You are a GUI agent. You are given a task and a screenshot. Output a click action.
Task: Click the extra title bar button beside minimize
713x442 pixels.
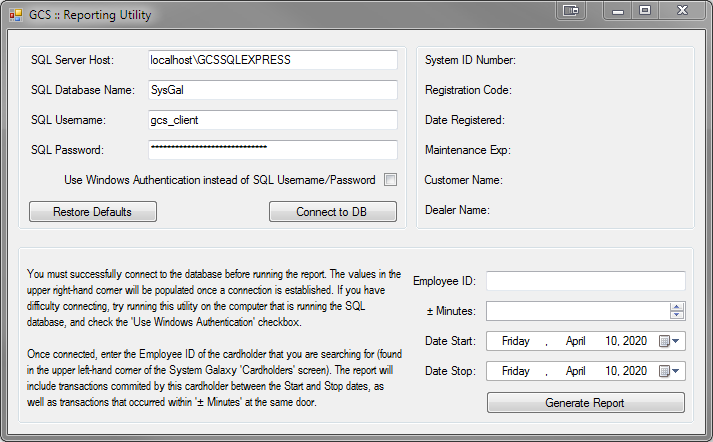coord(571,10)
